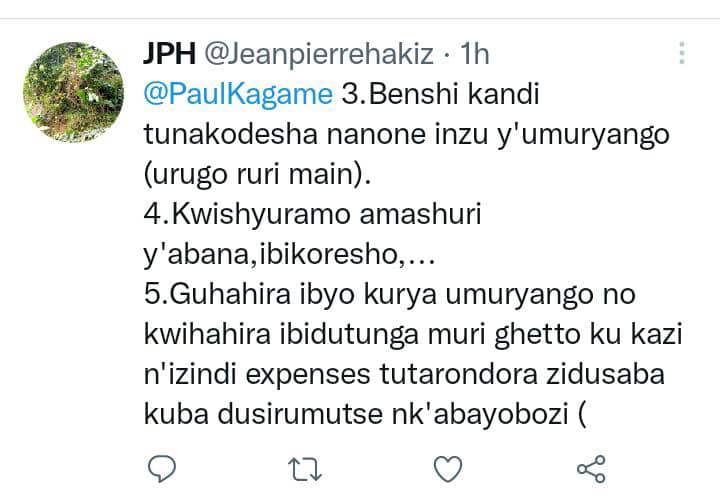Visit the @PaulKagame mention link
Screen dimensions: 720x501
tap(238, 94)
